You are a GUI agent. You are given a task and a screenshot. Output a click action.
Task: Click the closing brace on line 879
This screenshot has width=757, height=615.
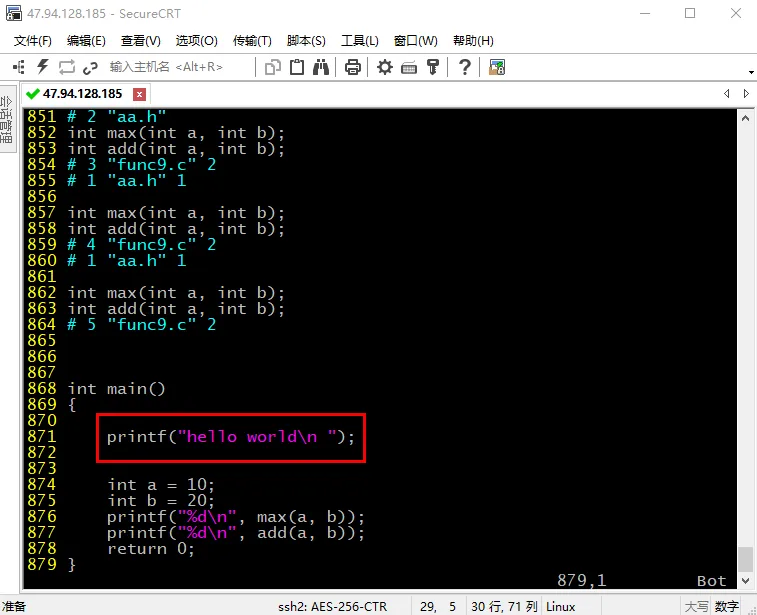click(72, 564)
